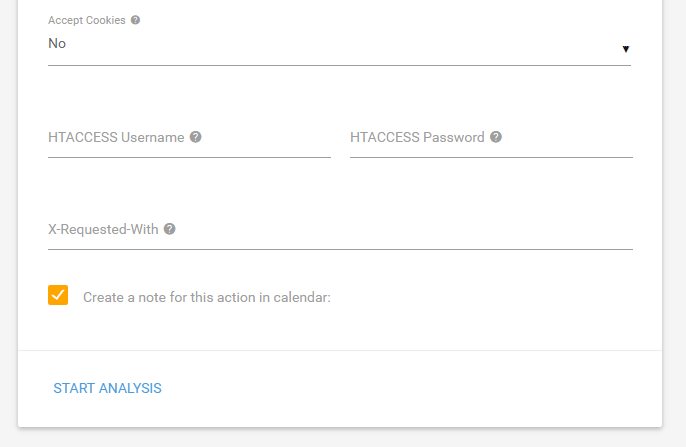The height and width of the screenshot is (447, 686).
Task: Click the underline beneath the cookies dropdown
Action: (x=338, y=65)
